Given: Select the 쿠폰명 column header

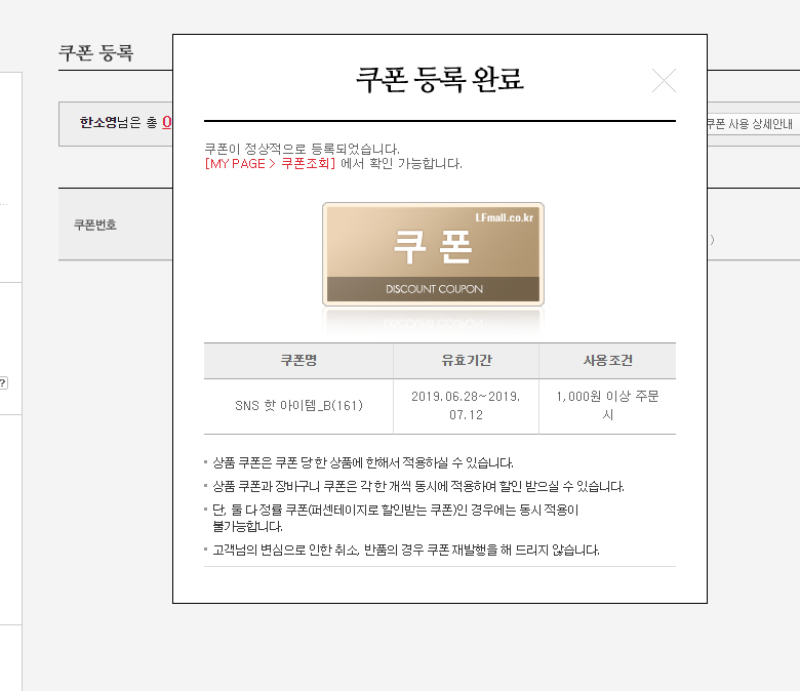Looking at the screenshot, I should pyautogui.click(x=298, y=360).
